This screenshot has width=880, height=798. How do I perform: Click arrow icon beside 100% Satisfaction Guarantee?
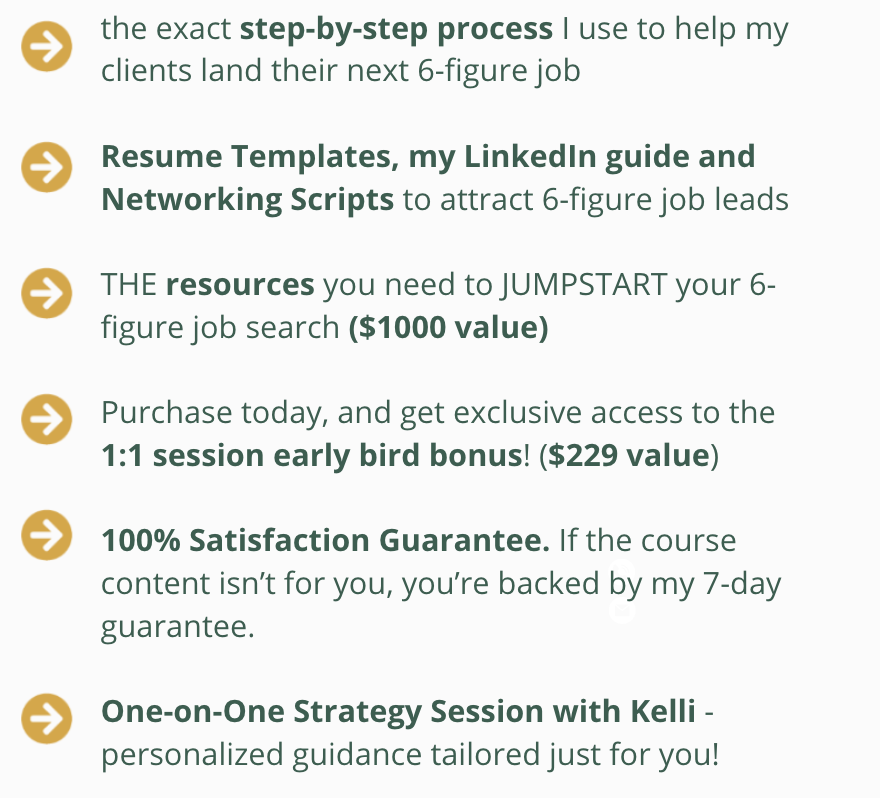pyautogui.click(x=46, y=535)
